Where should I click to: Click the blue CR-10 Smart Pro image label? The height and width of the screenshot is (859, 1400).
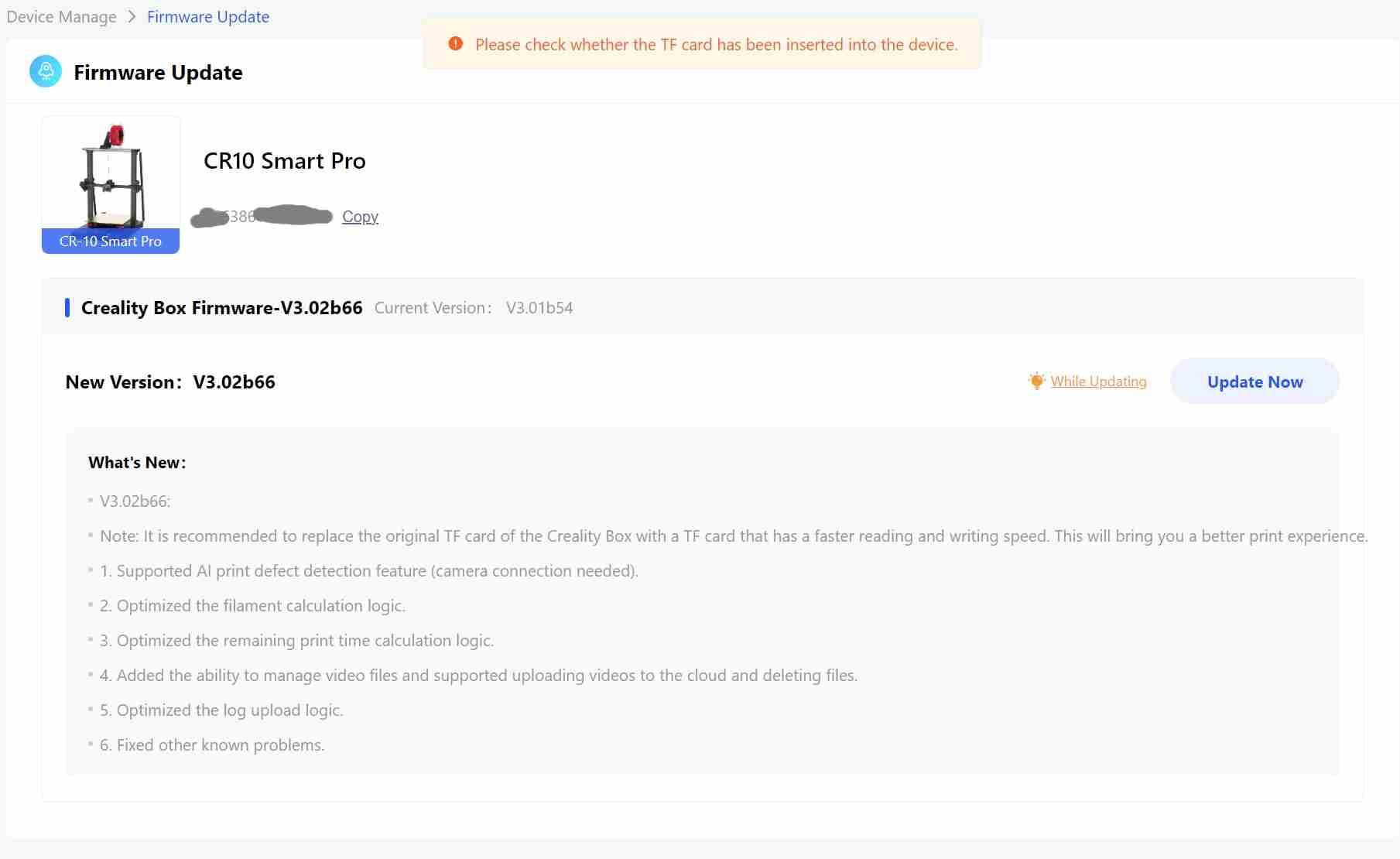click(111, 241)
